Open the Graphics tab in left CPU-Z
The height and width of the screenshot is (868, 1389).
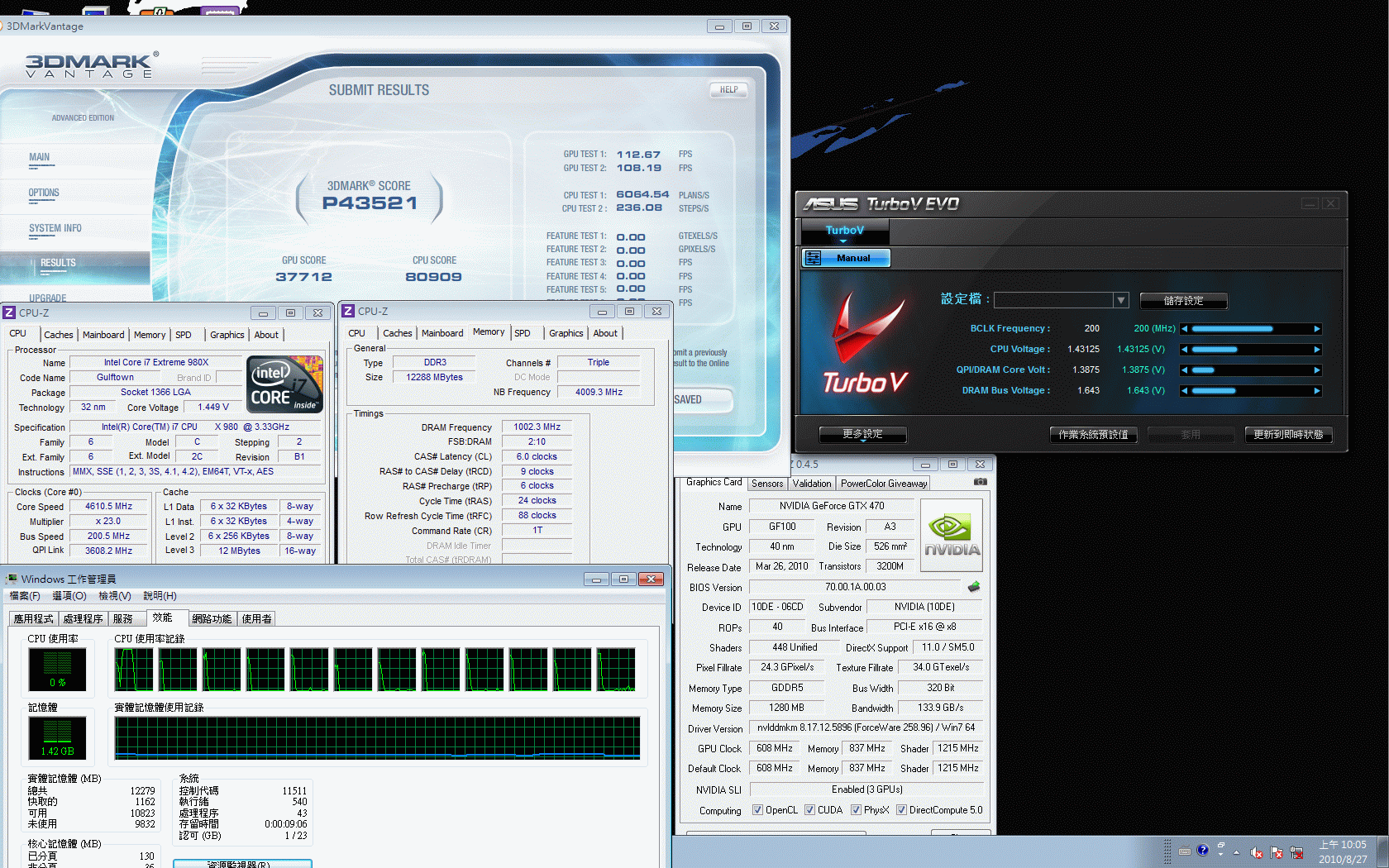pyautogui.click(x=227, y=335)
